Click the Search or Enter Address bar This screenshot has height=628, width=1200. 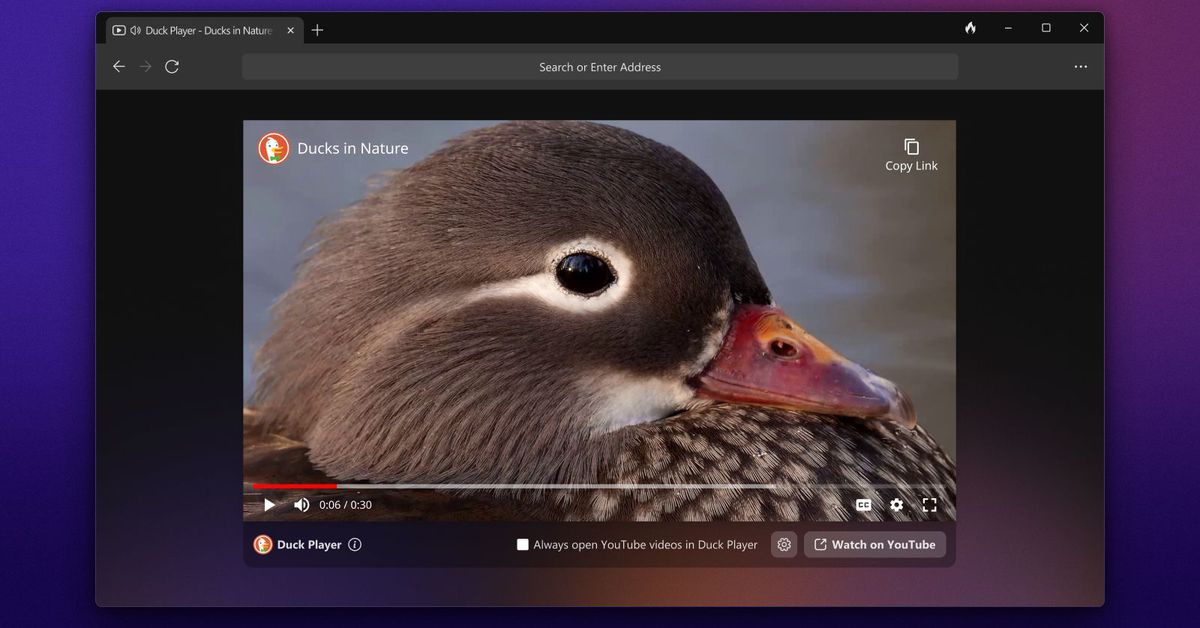point(600,67)
